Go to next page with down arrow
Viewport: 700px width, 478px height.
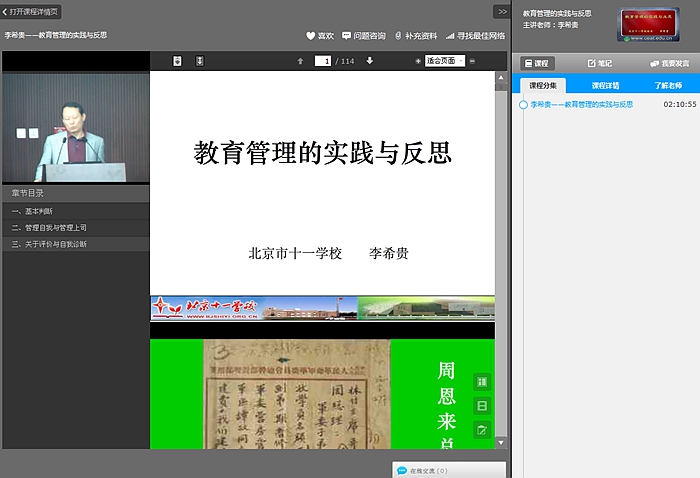[370, 61]
